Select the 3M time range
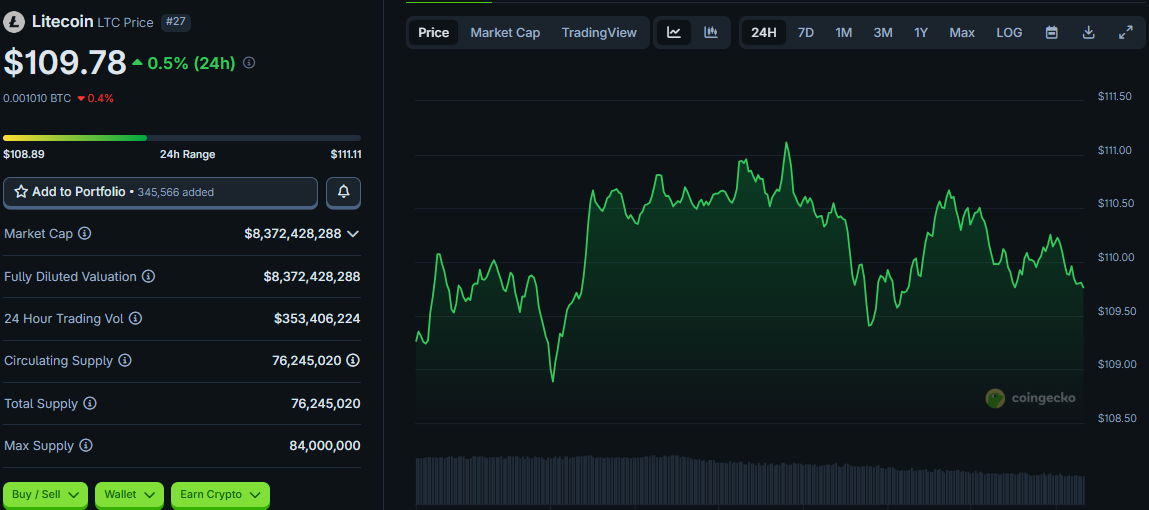 (882, 32)
